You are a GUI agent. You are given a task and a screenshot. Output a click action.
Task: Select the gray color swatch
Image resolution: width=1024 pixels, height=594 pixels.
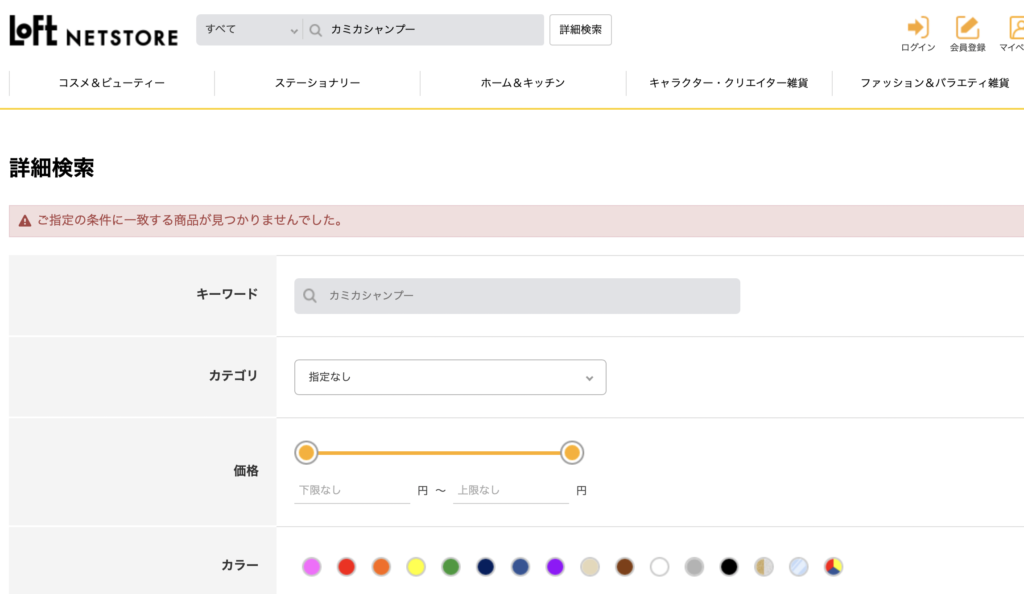click(694, 567)
